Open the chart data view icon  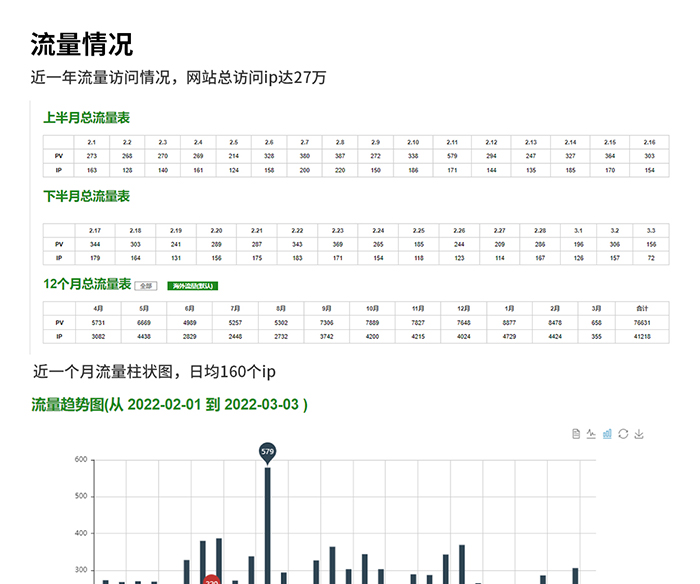pyautogui.click(x=576, y=434)
